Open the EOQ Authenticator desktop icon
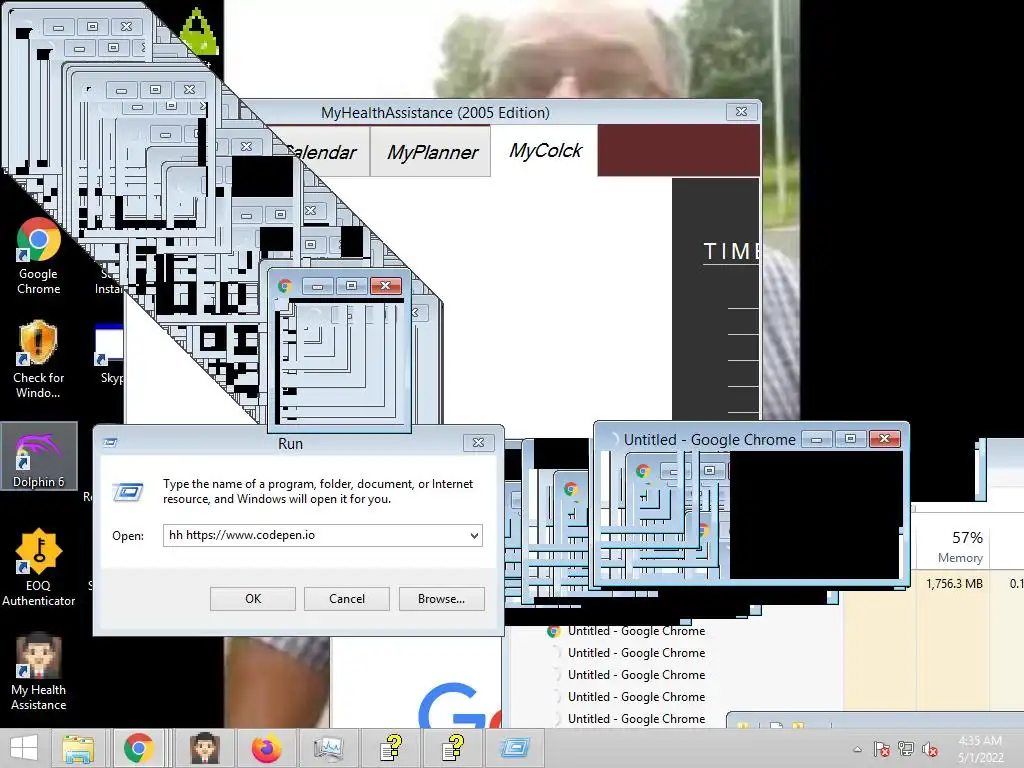This screenshot has width=1024, height=768. pos(39,568)
